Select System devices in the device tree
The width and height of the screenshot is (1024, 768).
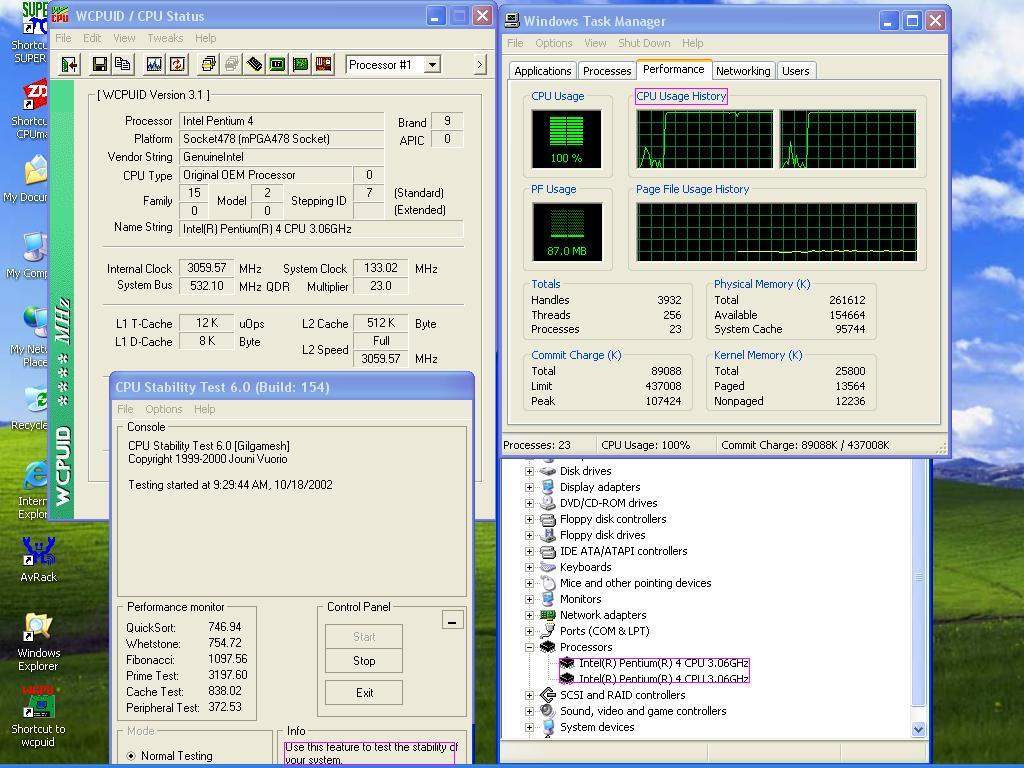pos(597,727)
